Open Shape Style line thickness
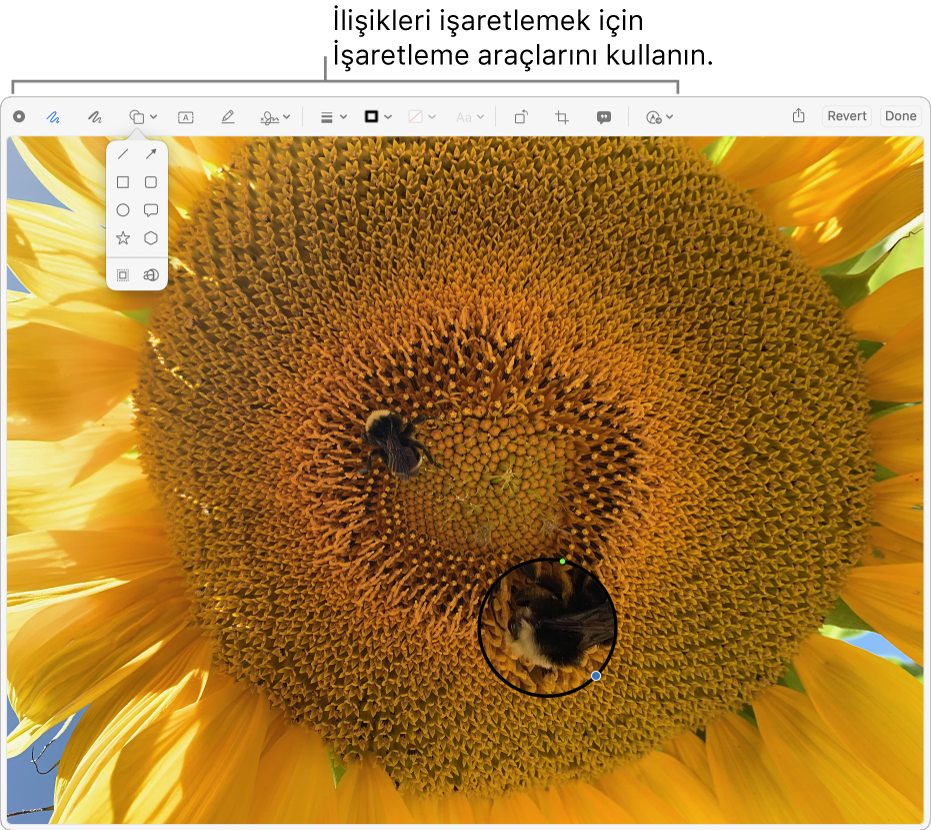931x830 pixels. pos(326,118)
